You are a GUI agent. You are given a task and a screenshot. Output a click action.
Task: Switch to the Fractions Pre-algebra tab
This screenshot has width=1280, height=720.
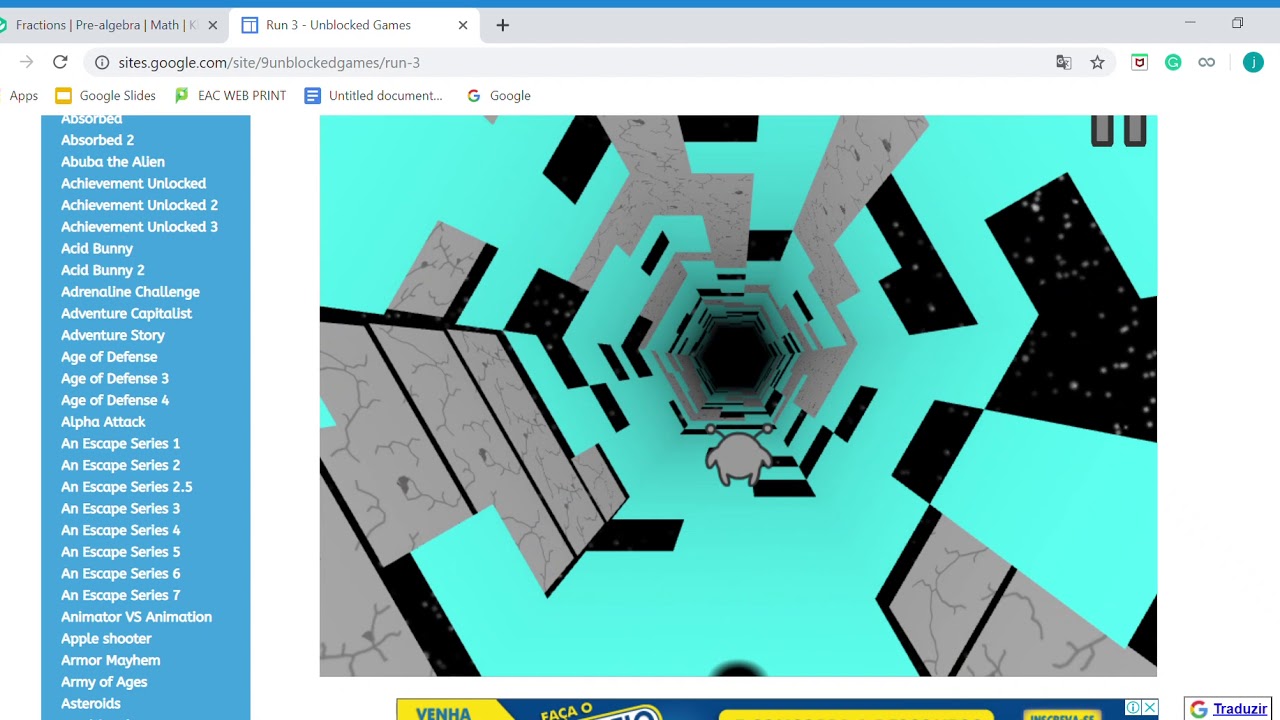[x=105, y=25]
